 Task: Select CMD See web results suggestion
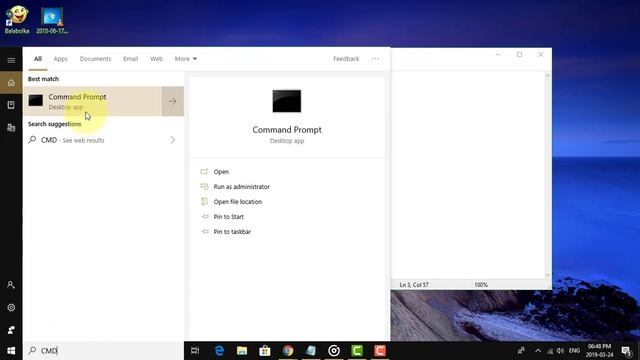[x=103, y=140]
